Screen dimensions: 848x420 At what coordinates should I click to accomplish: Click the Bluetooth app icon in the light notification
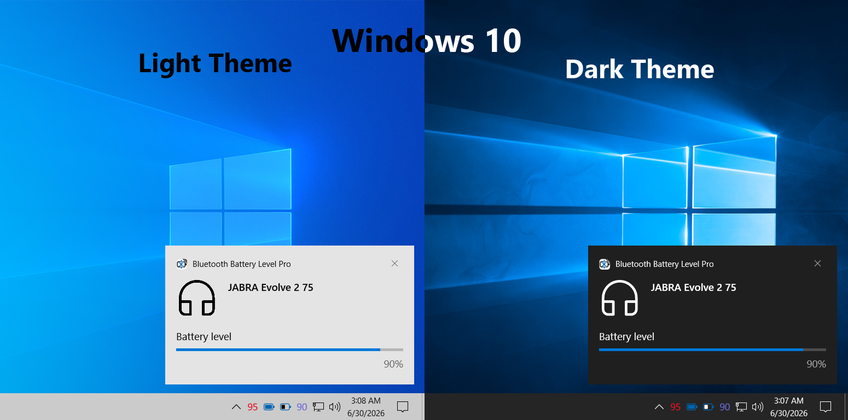182,264
